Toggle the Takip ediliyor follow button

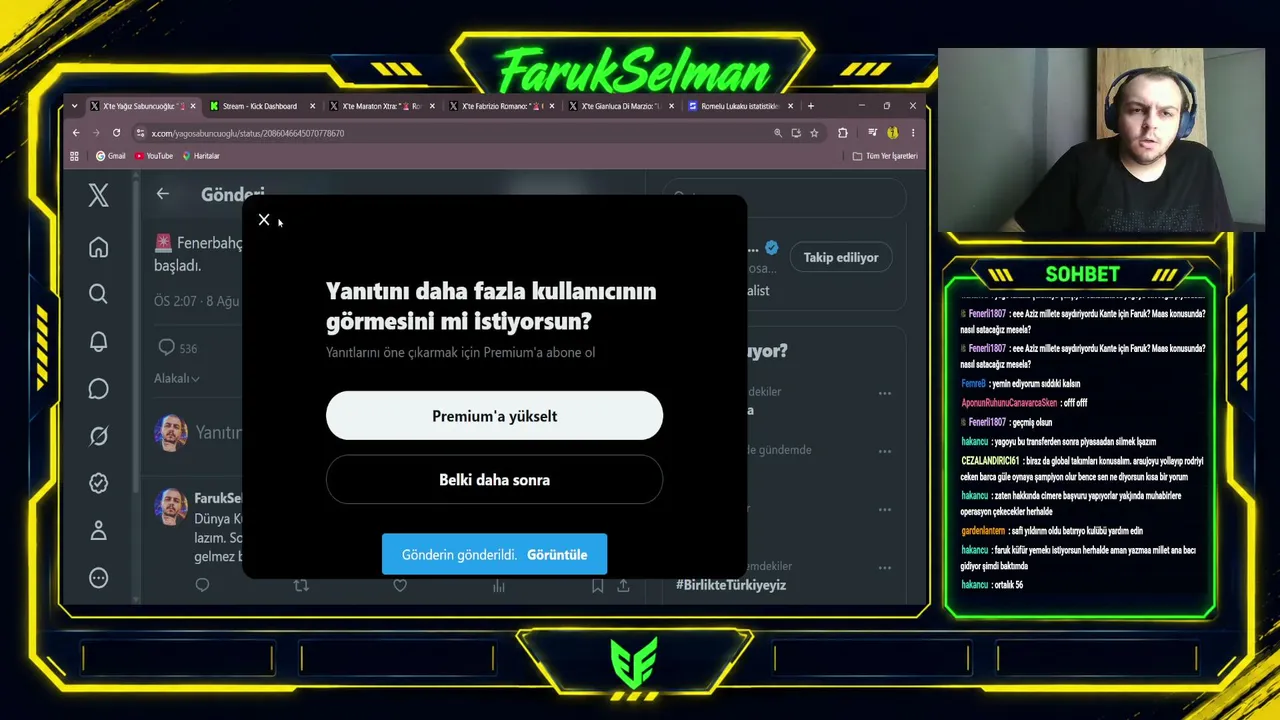[841, 257]
